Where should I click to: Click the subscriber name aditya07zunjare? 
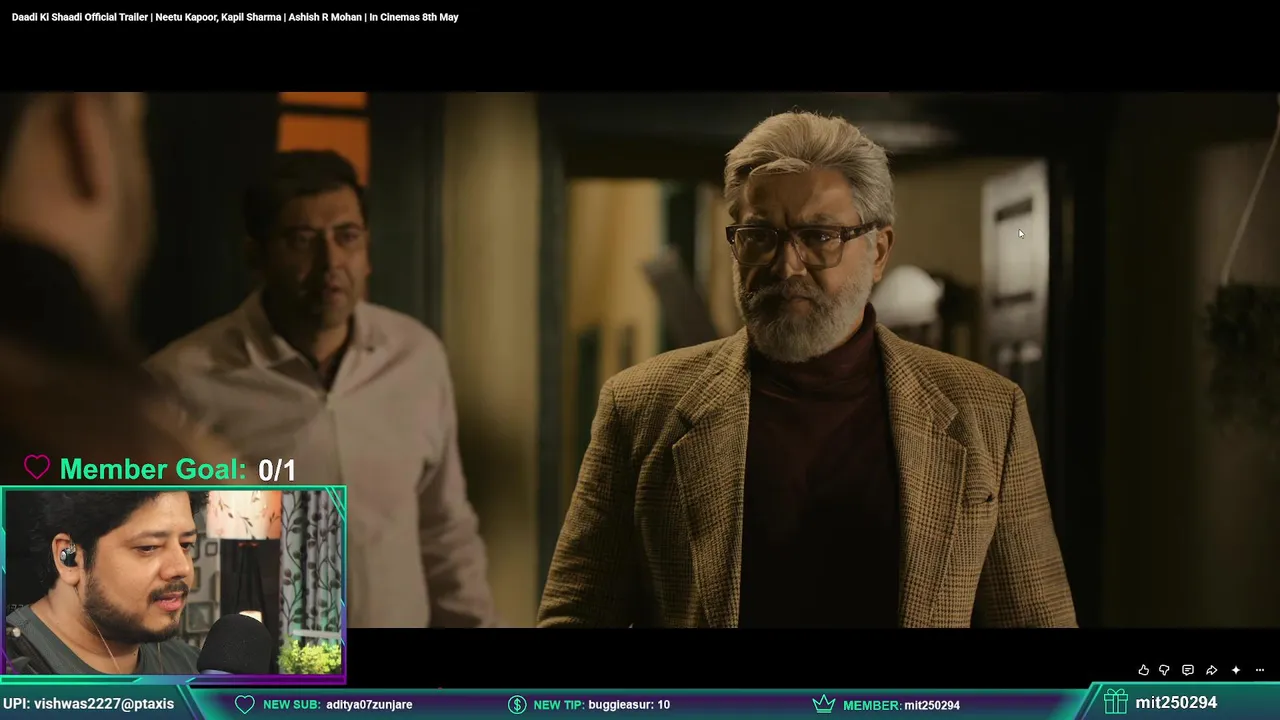tap(369, 704)
